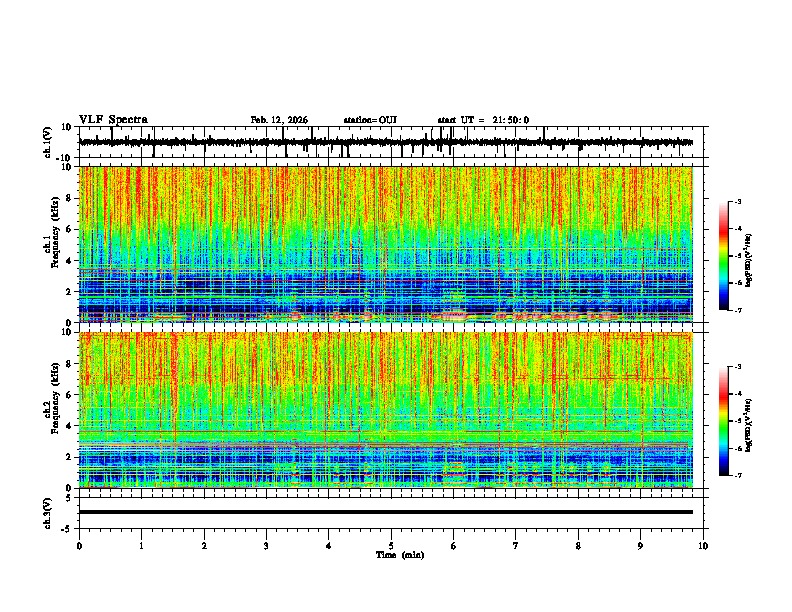Click the "-7" label on ch.2 colorbar
This screenshot has width=792, height=612.
[737, 475]
